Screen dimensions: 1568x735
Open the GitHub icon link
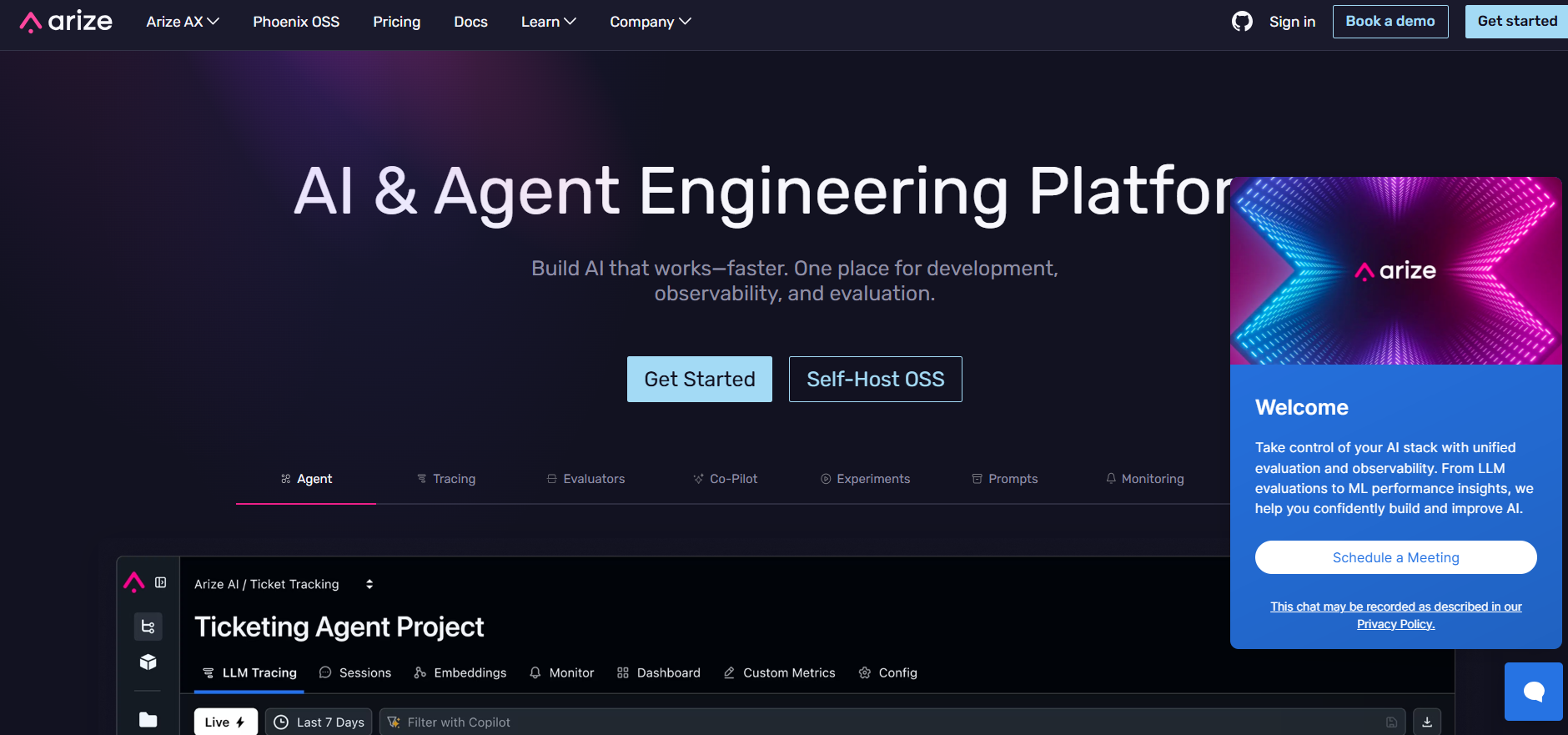[x=1242, y=22]
